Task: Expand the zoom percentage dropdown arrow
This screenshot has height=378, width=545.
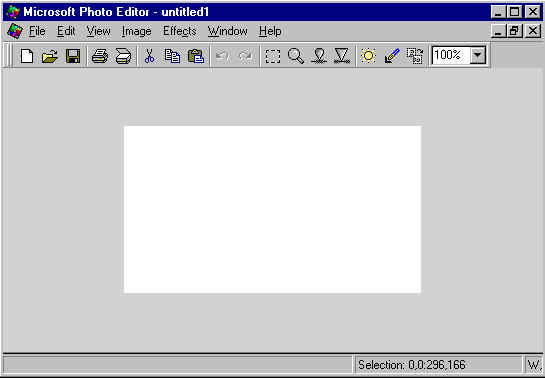Action: click(x=478, y=55)
